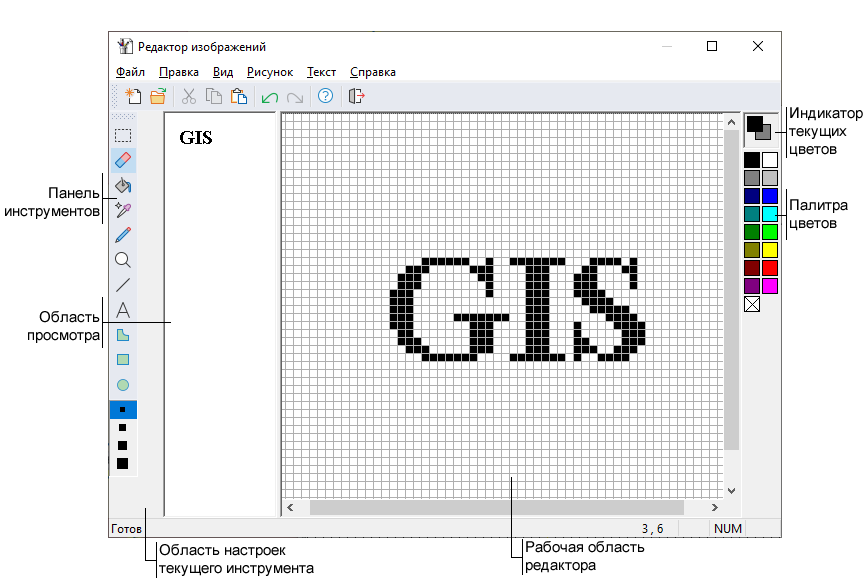Pick the yellow color swatch
Screen dimensions: 868x580
[x=770, y=250]
